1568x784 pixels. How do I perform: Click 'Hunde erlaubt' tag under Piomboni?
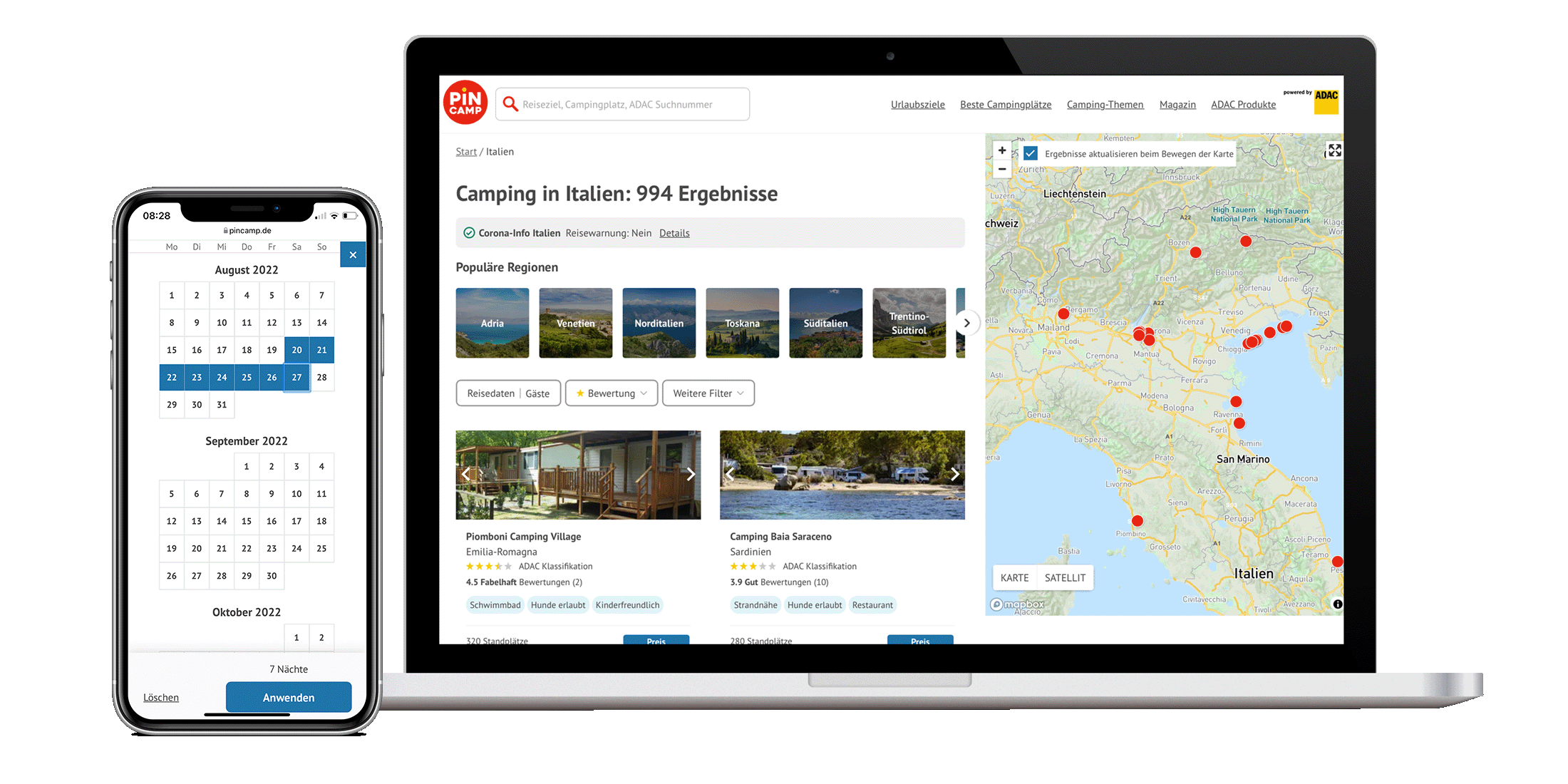click(x=558, y=605)
